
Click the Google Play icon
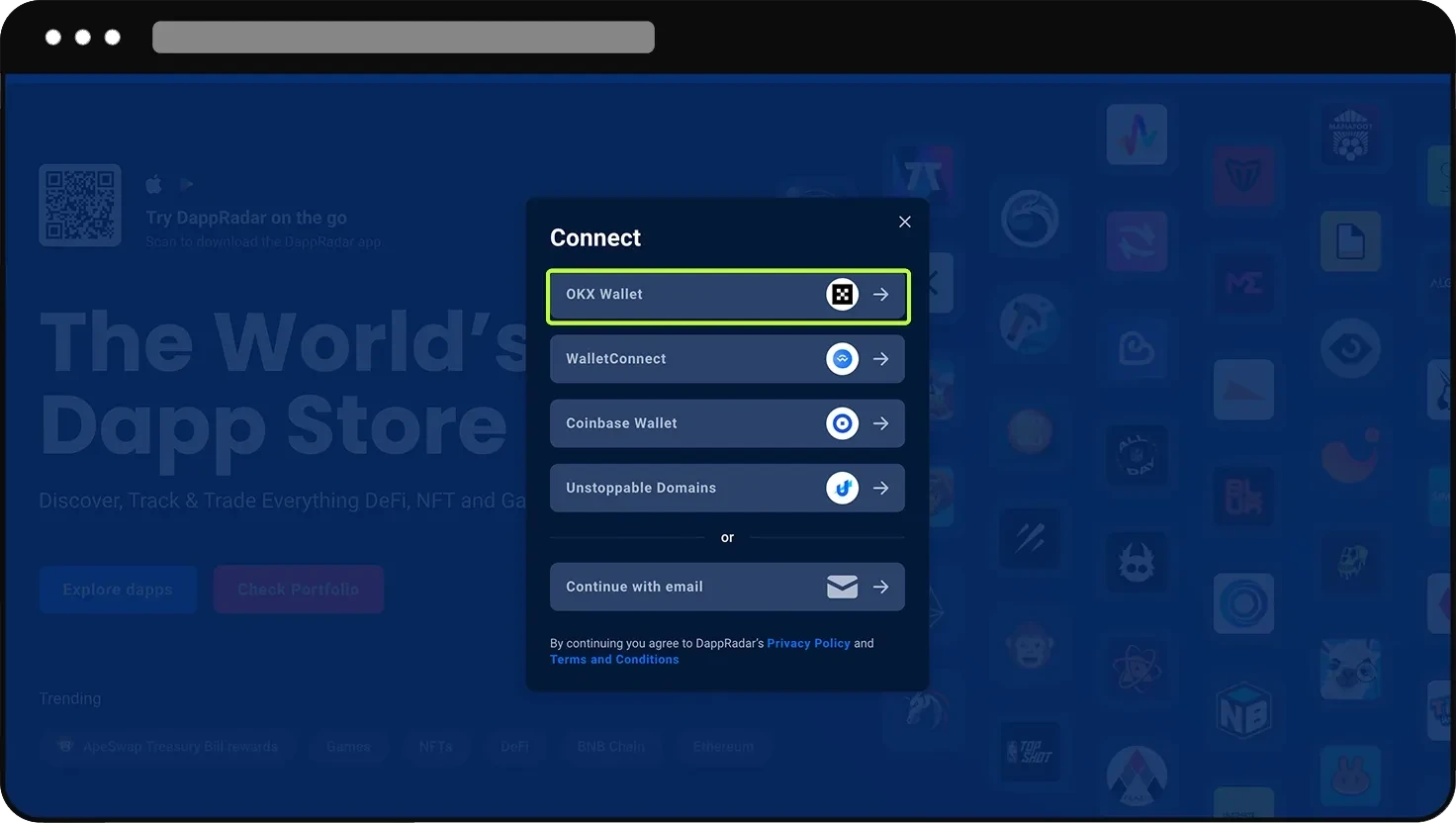[x=187, y=184]
